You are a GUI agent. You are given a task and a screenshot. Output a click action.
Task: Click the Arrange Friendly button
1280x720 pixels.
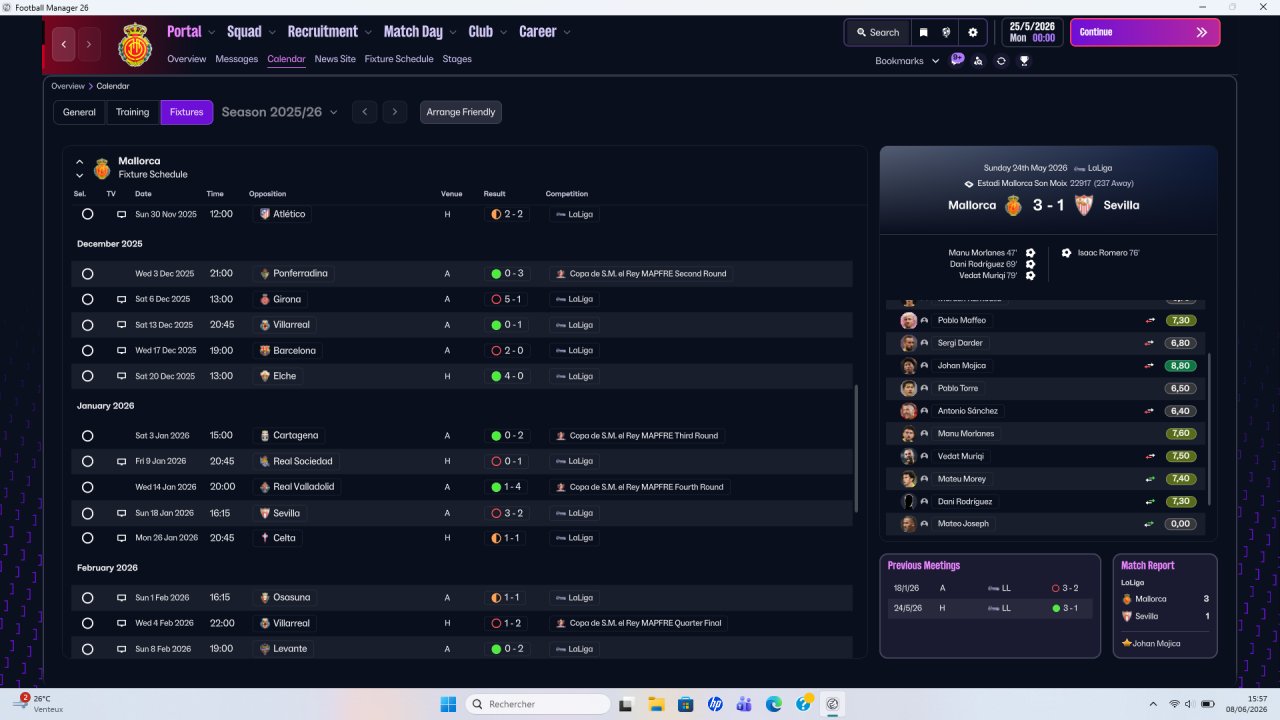click(x=461, y=112)
